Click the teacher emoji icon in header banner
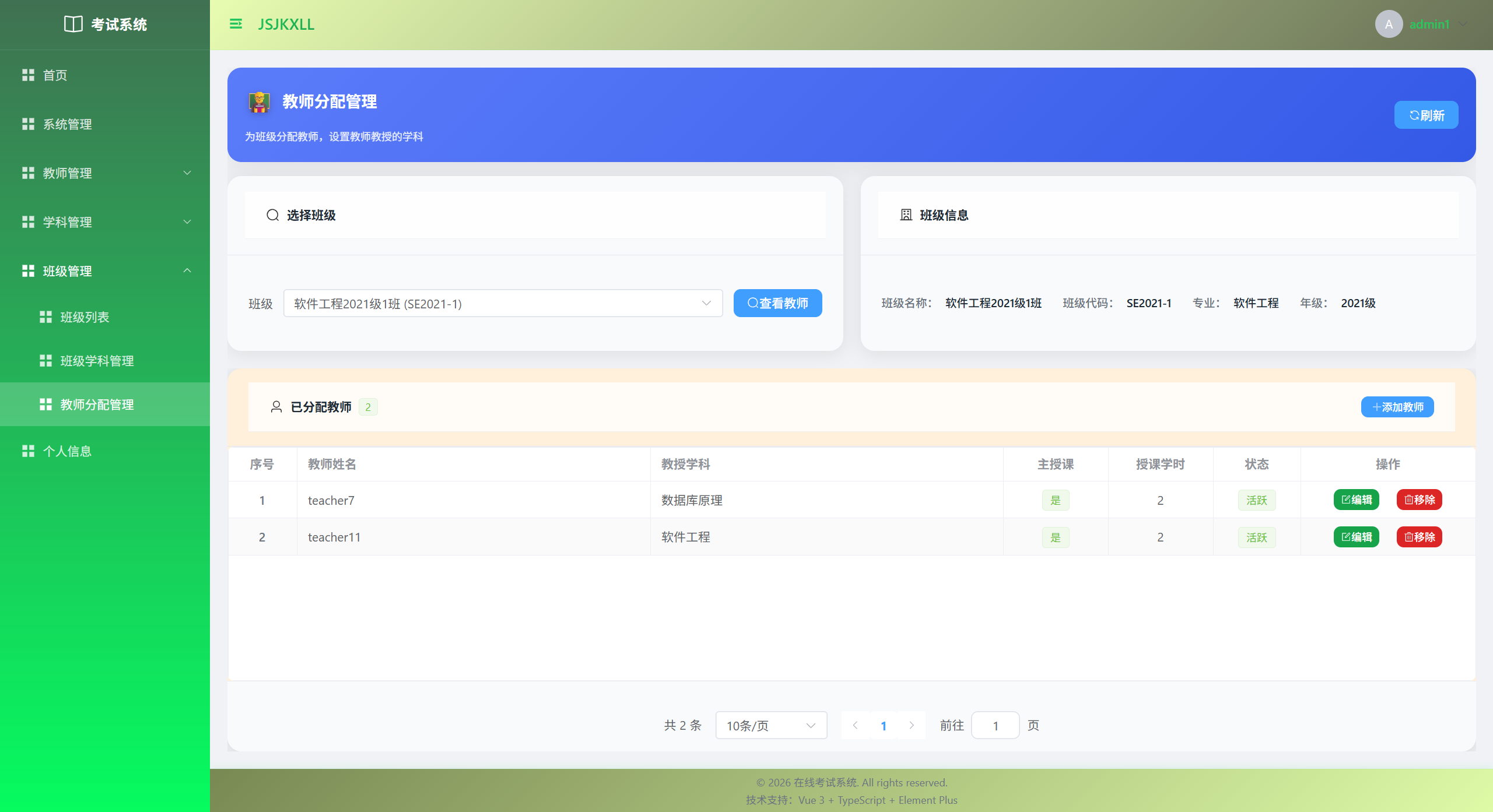 pos(260,102)
